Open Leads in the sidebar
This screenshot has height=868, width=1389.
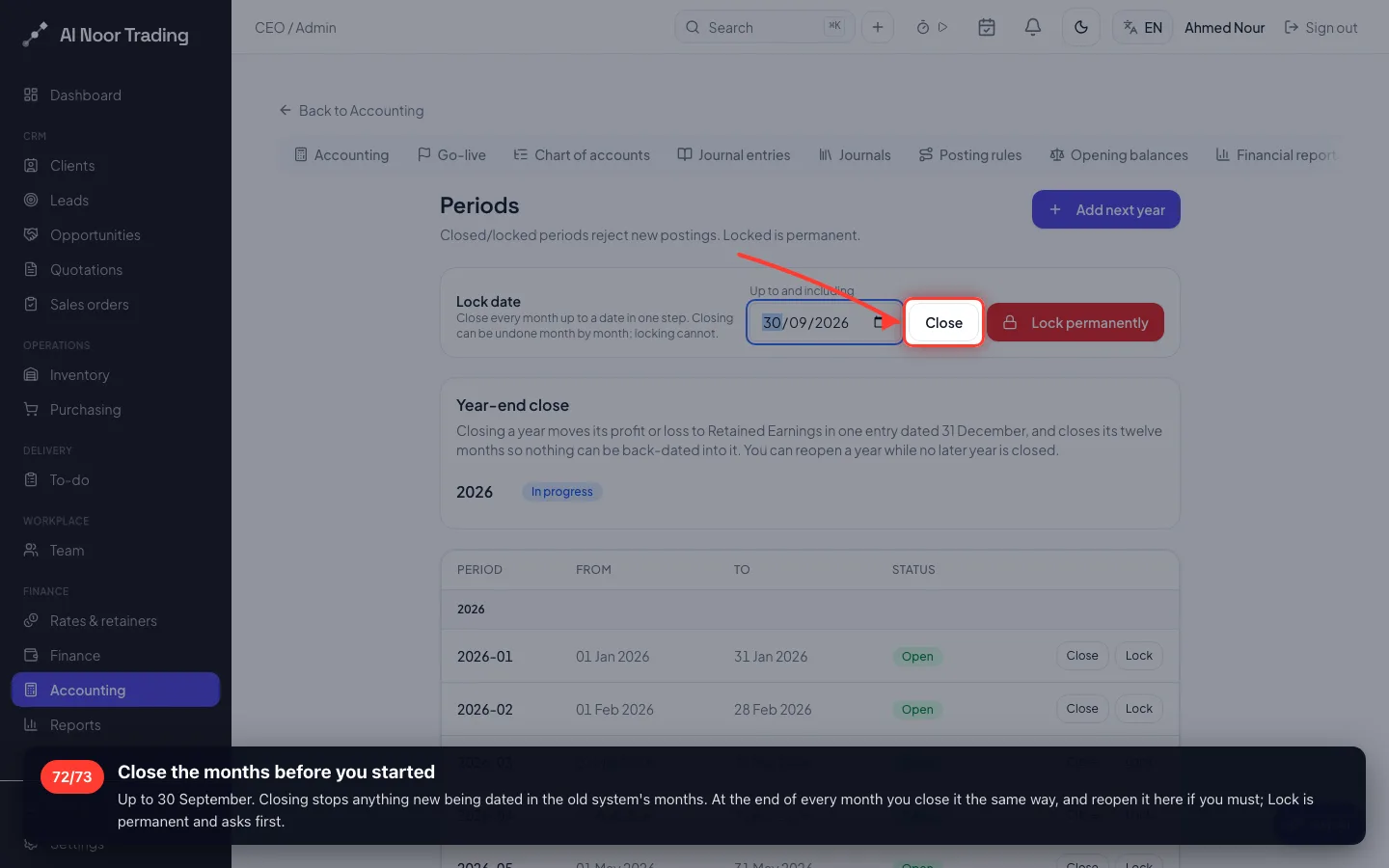tap(116, 201)
